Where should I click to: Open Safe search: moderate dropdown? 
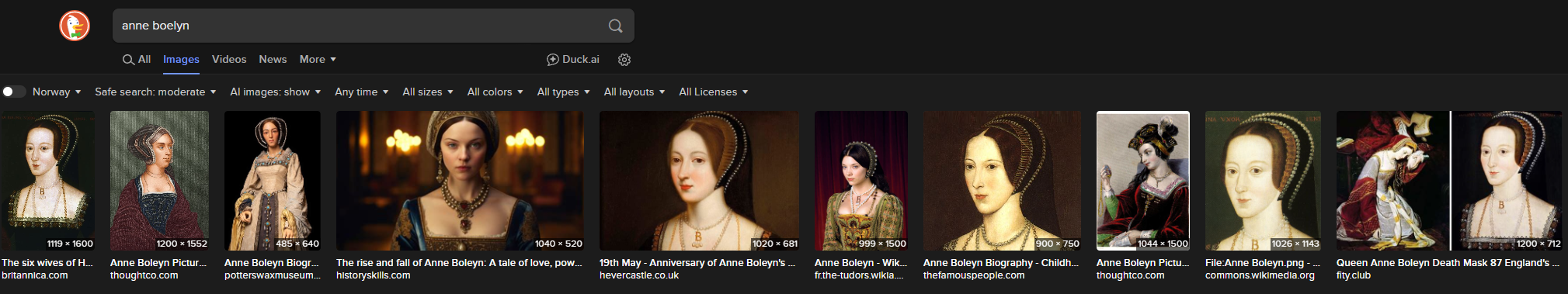[x=155, y=92]
